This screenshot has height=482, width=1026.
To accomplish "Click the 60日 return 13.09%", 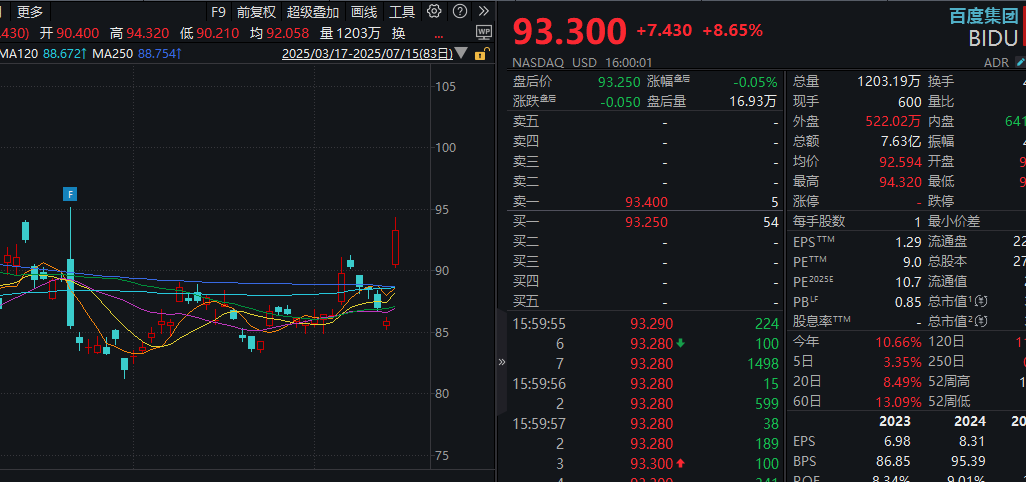I will (898, 402).
